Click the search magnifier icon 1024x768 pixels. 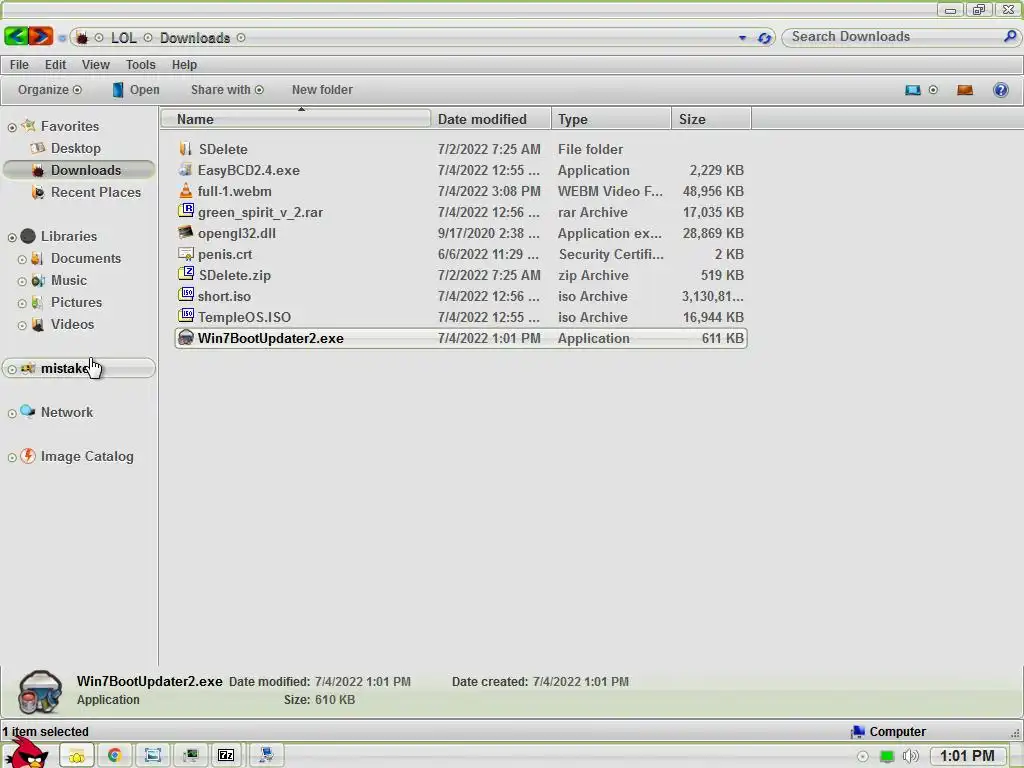pyautogui.click(x=1010, y=37)
